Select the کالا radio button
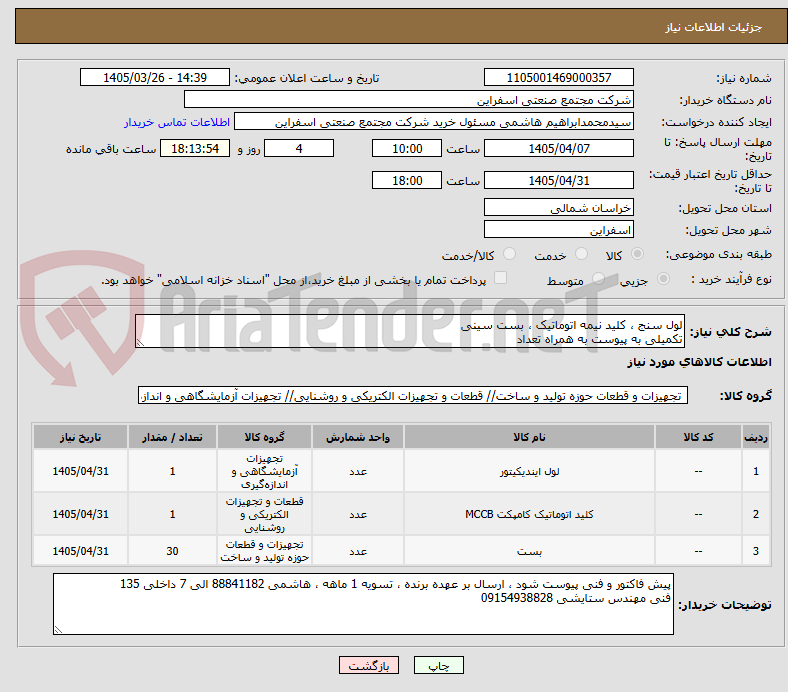 click(637, 254)
